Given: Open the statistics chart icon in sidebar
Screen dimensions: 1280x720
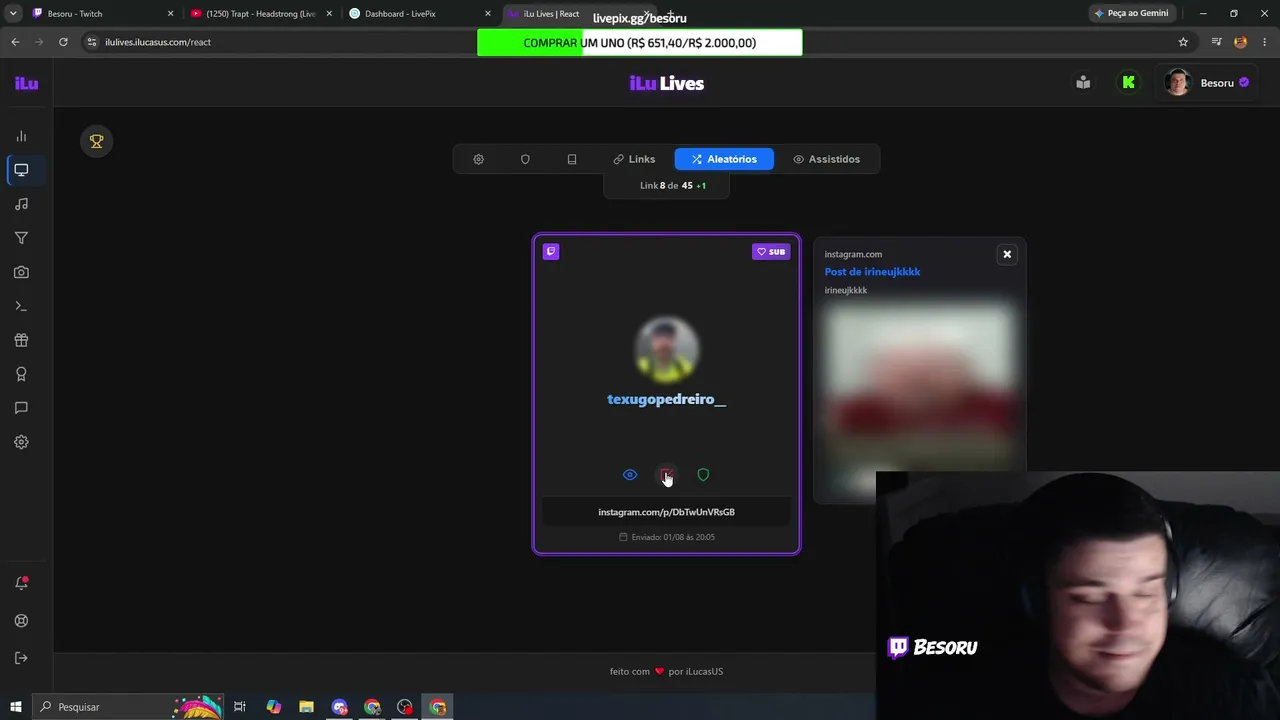Looking at the screenshot, I should [21, 136].
